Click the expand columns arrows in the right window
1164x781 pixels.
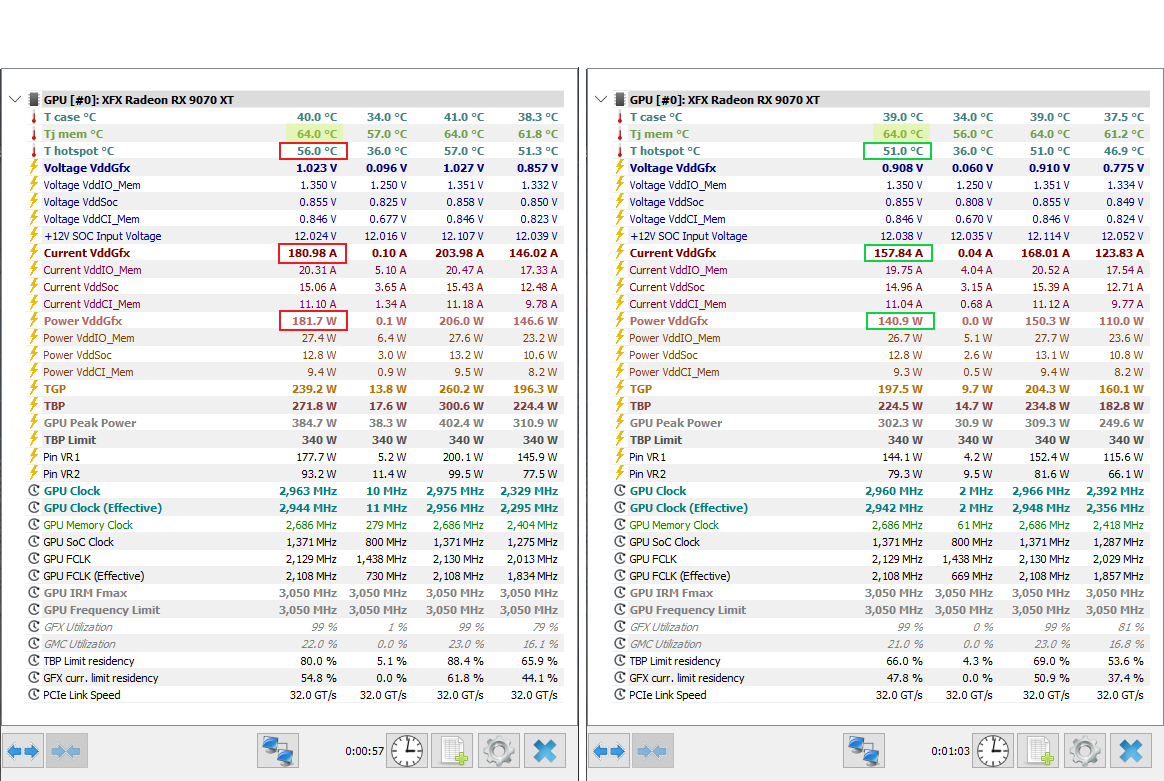(609, 751)
